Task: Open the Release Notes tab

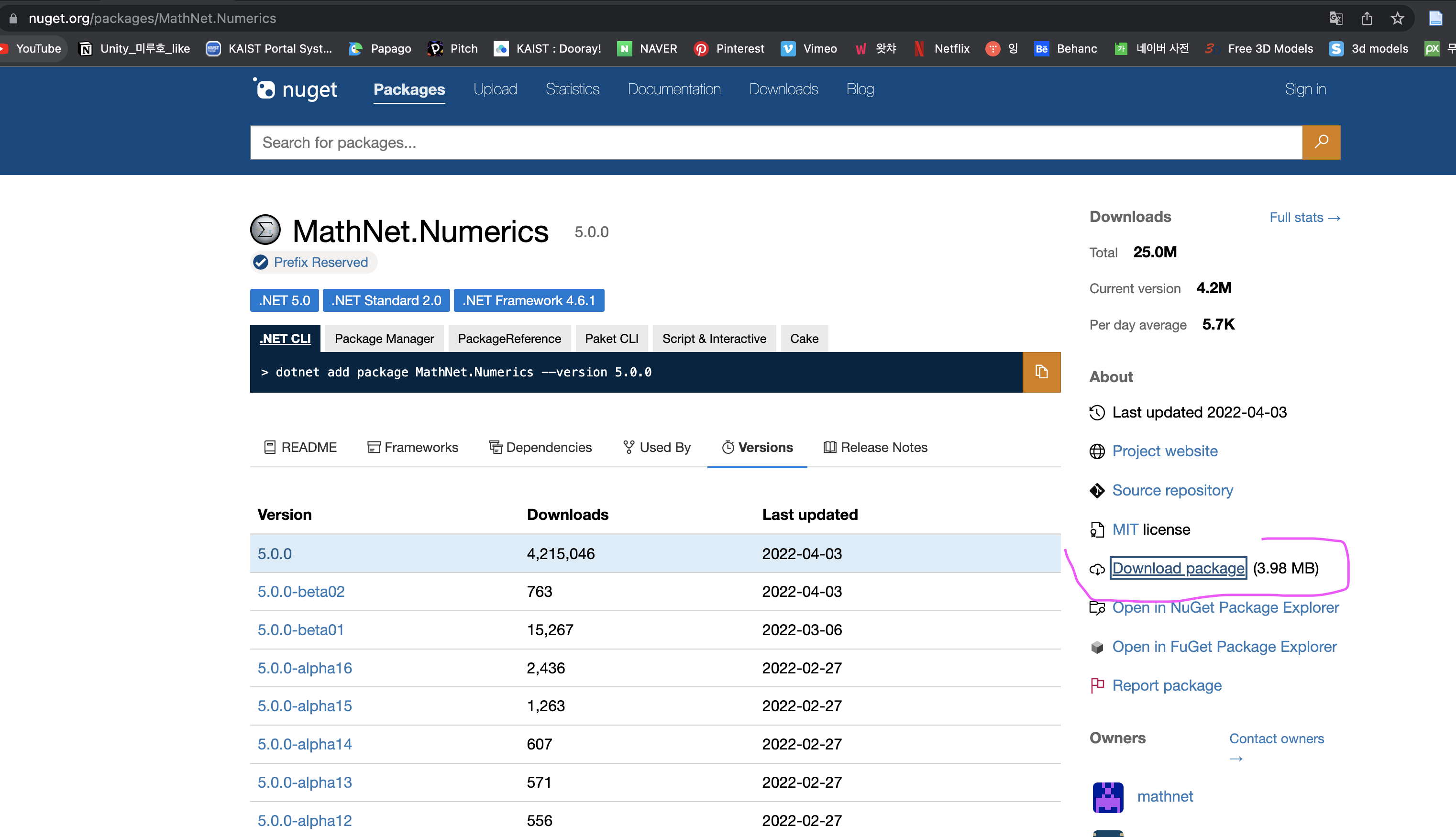Action: (875, 447)
